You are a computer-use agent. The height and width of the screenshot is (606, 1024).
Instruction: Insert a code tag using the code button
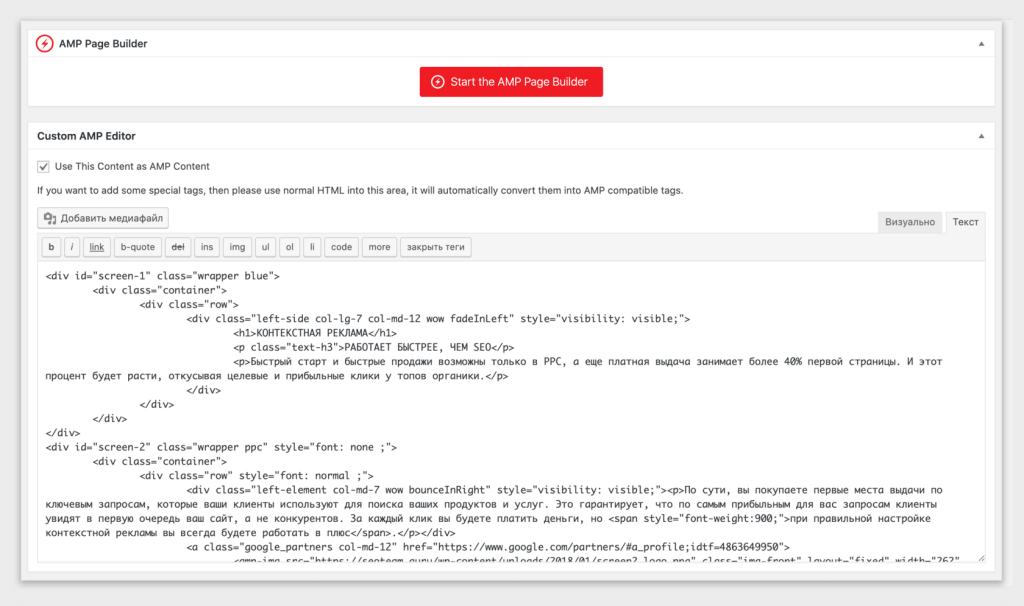[341, 247]
